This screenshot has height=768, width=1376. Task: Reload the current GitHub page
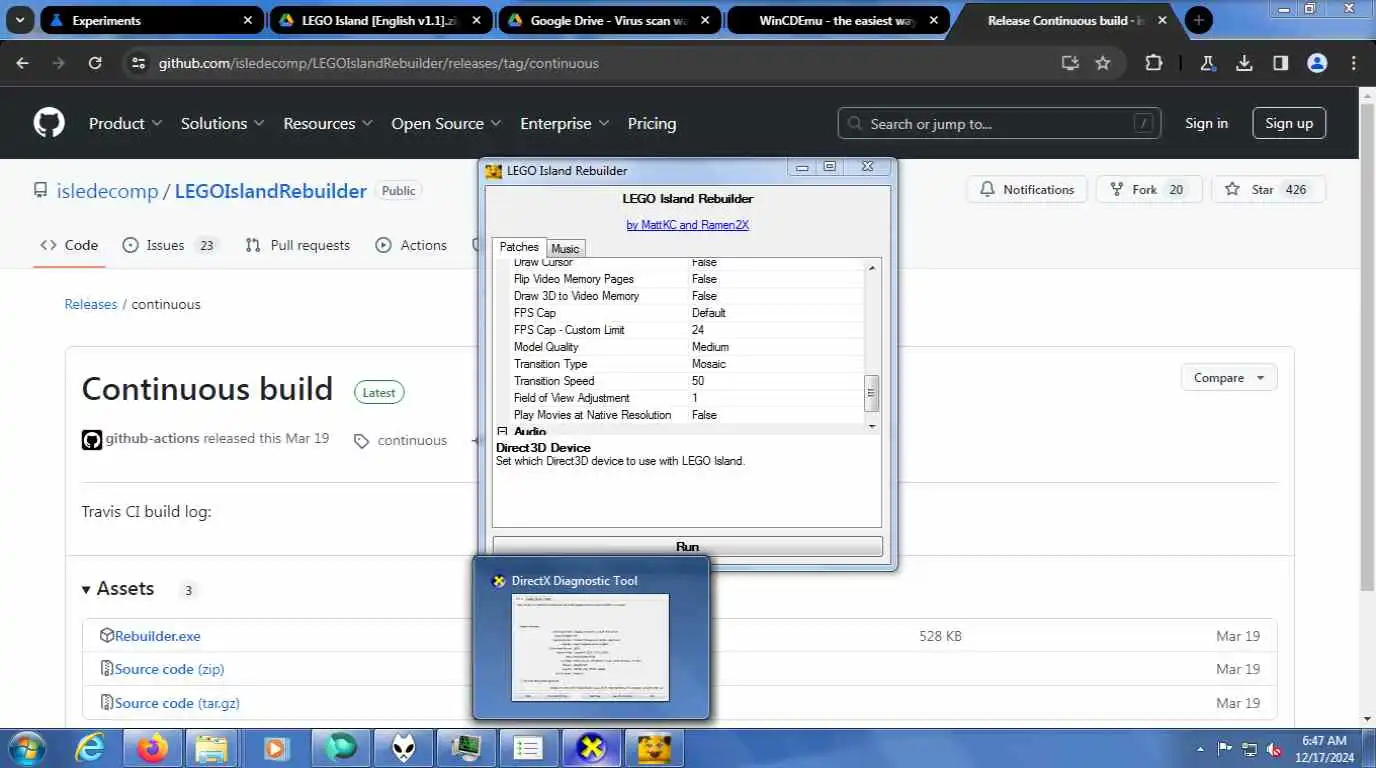[x=95, y=63]
